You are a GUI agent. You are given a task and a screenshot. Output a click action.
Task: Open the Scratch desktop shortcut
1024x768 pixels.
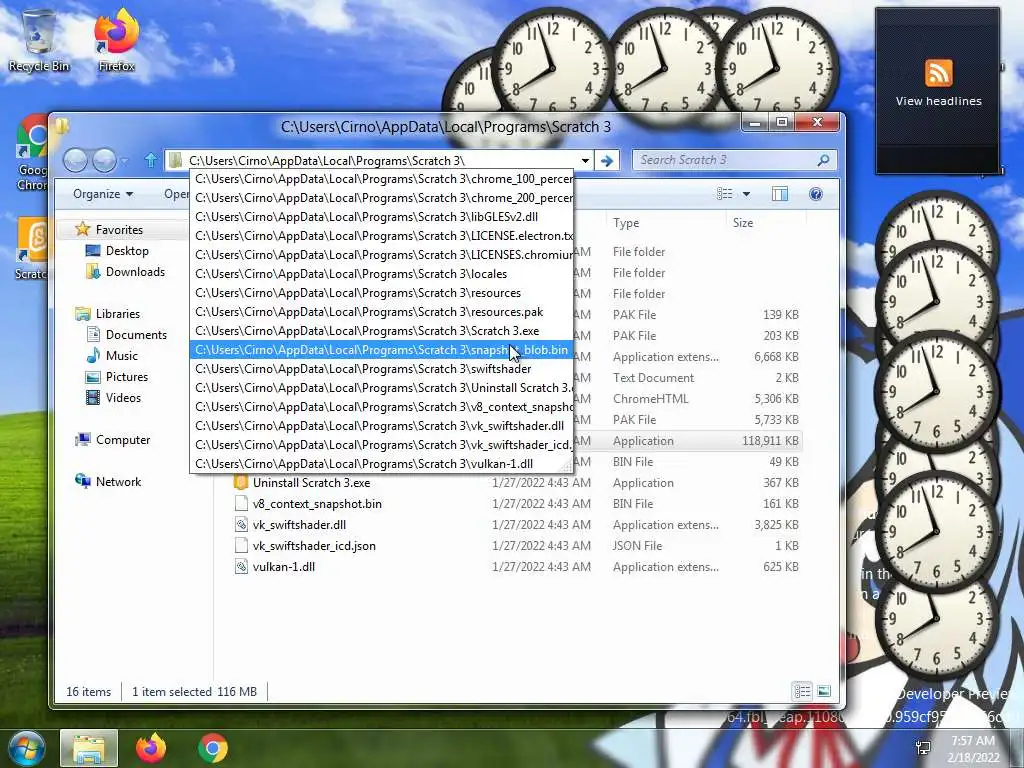pos(31,249)
